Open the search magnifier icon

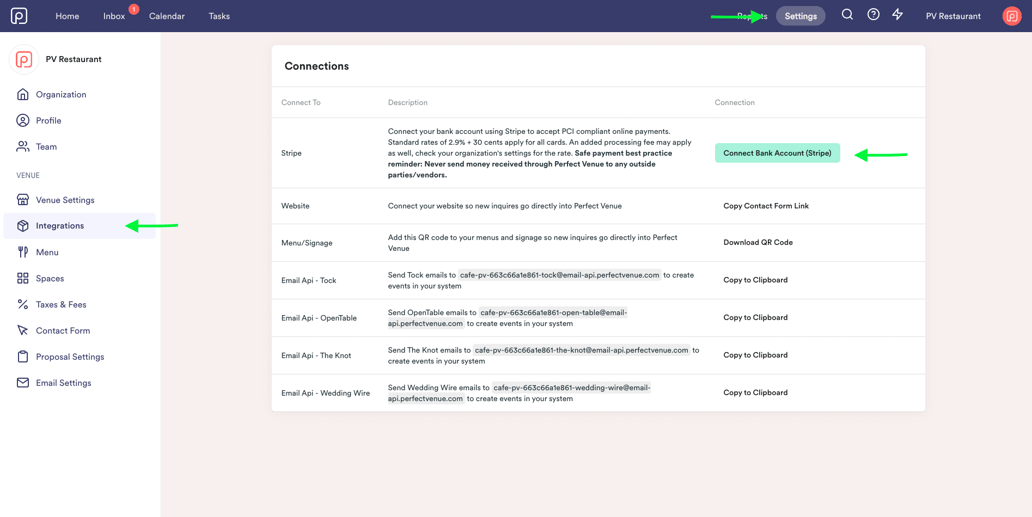pyautogui.click(x=848, y=14)
